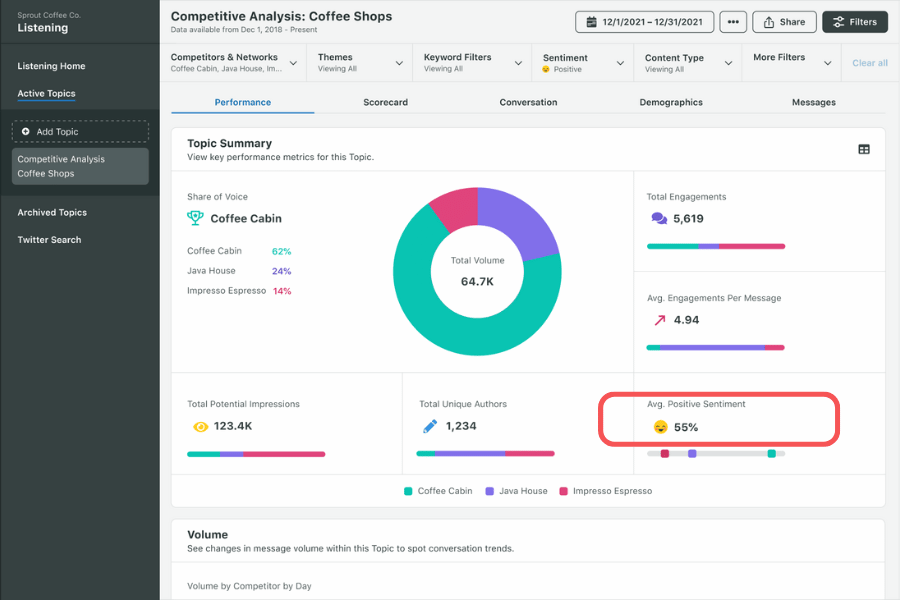Click the teal marker on sentiment slider
900x600 pixels.
(x=771, y=454)
